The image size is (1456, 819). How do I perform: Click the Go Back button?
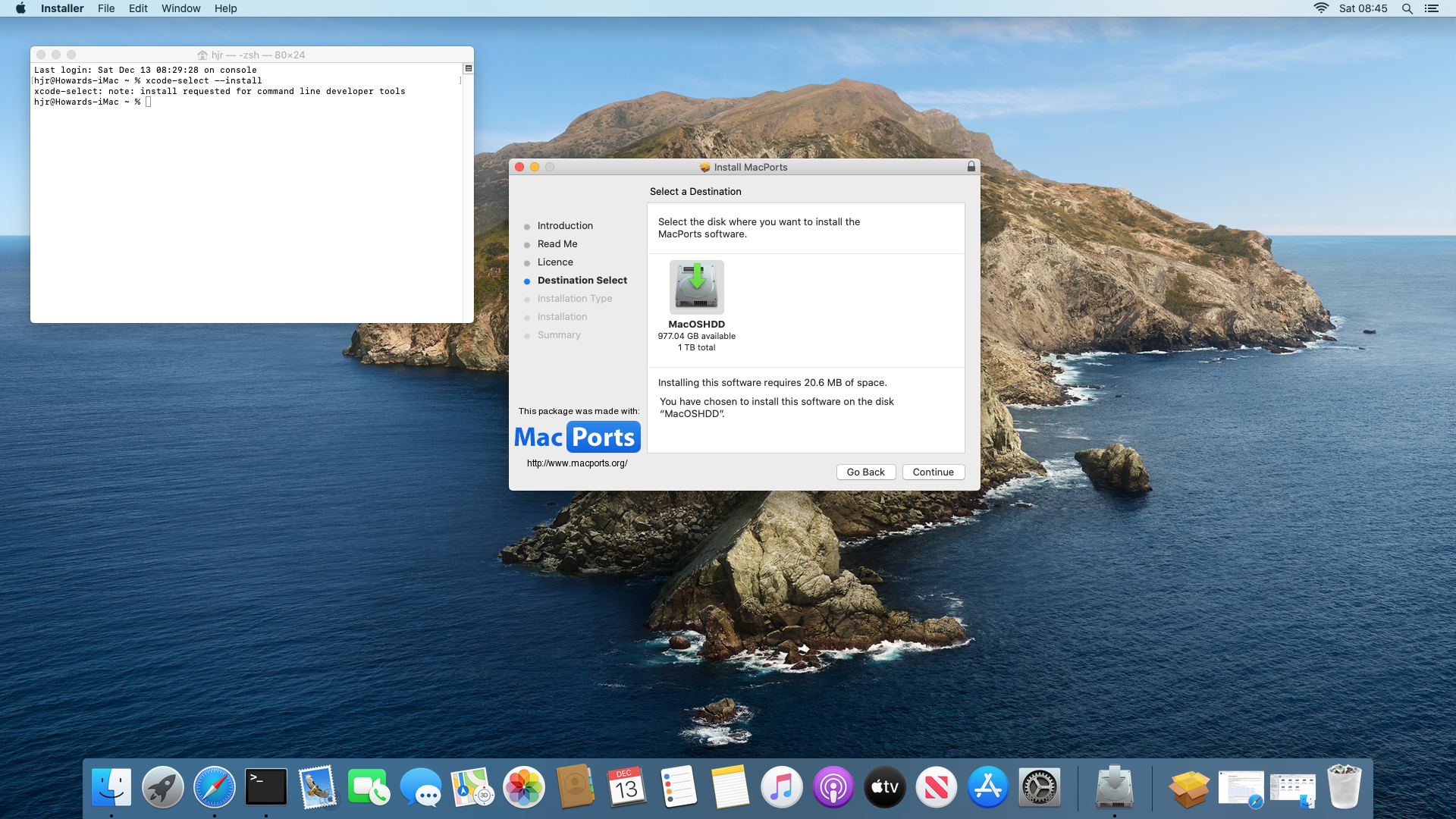[865, 472]
